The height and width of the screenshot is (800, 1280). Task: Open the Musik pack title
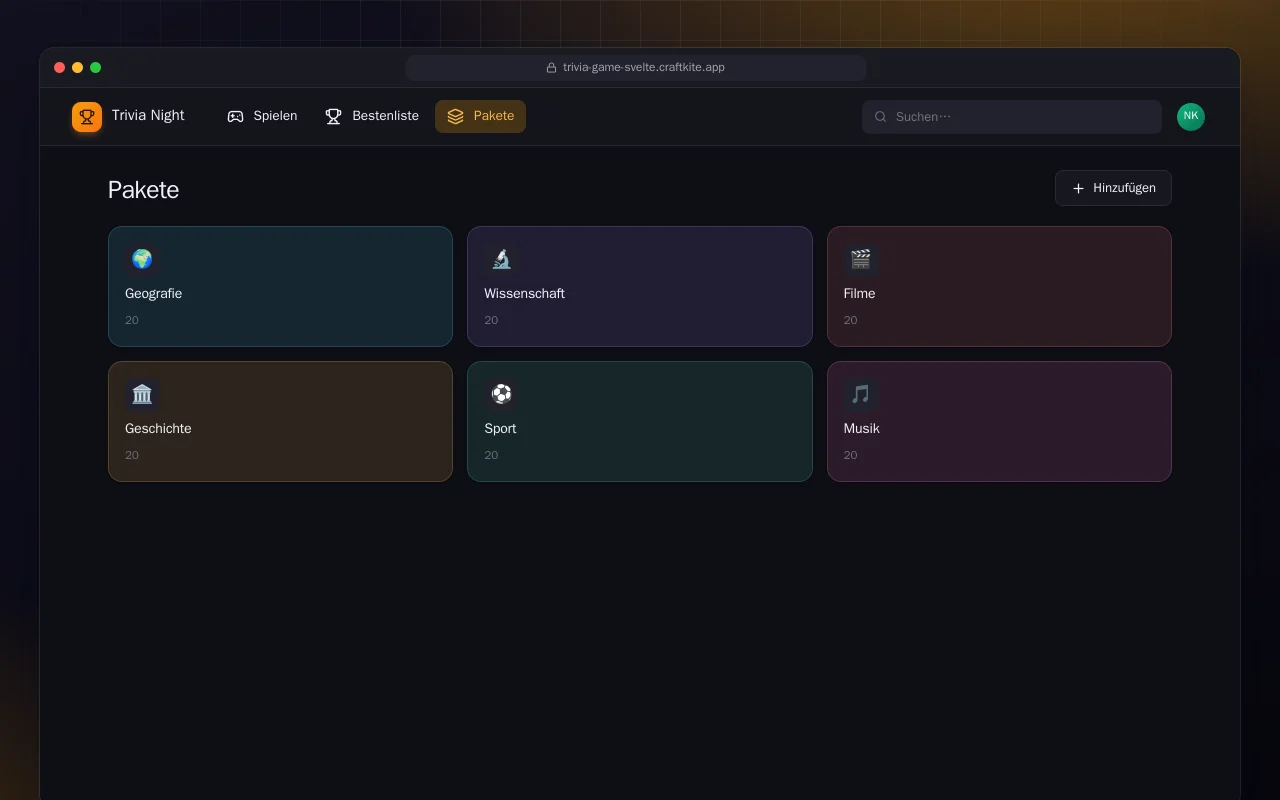861,428
